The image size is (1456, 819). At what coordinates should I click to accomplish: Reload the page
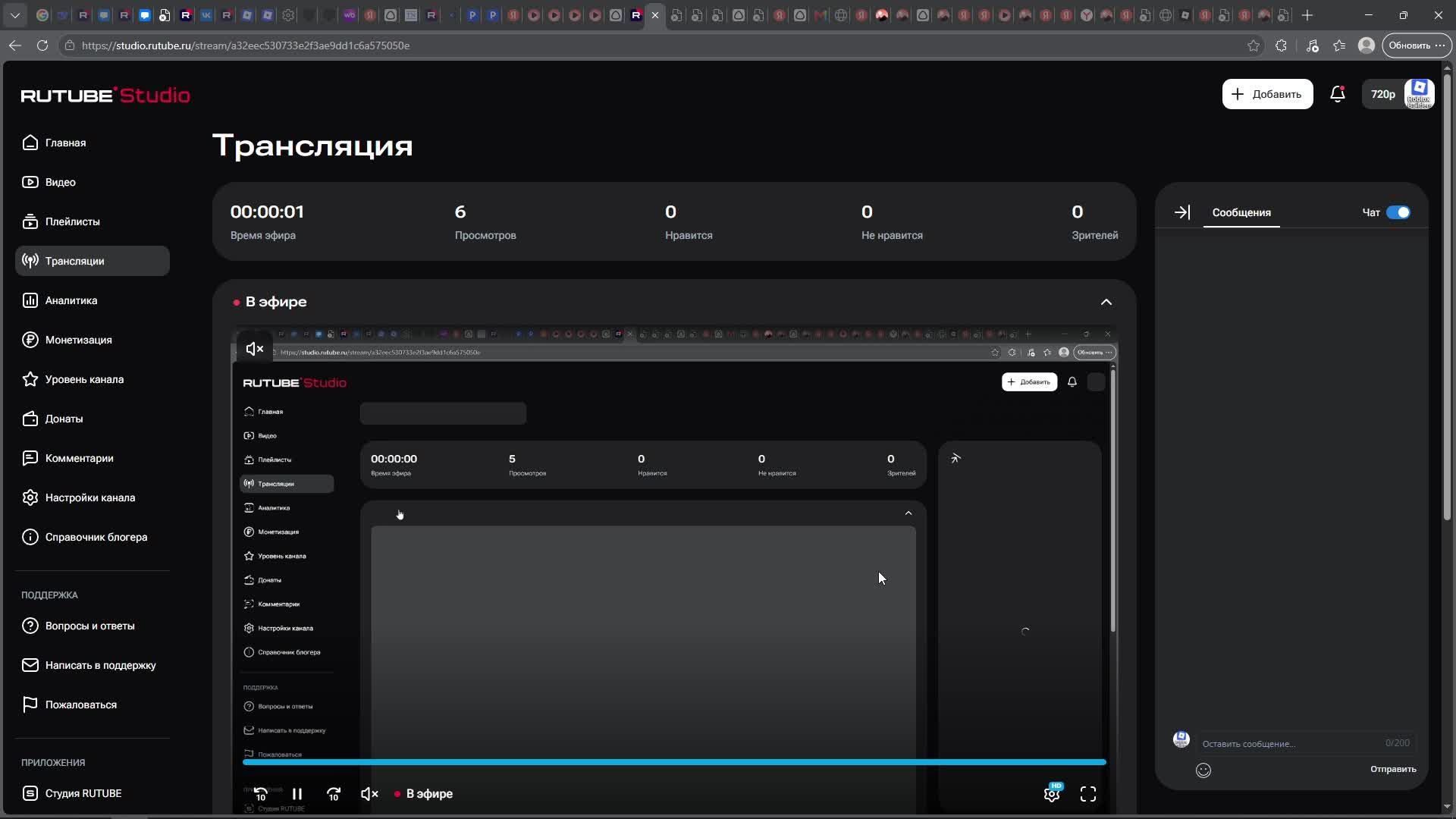pyautogui.click(x=42, y=45)
